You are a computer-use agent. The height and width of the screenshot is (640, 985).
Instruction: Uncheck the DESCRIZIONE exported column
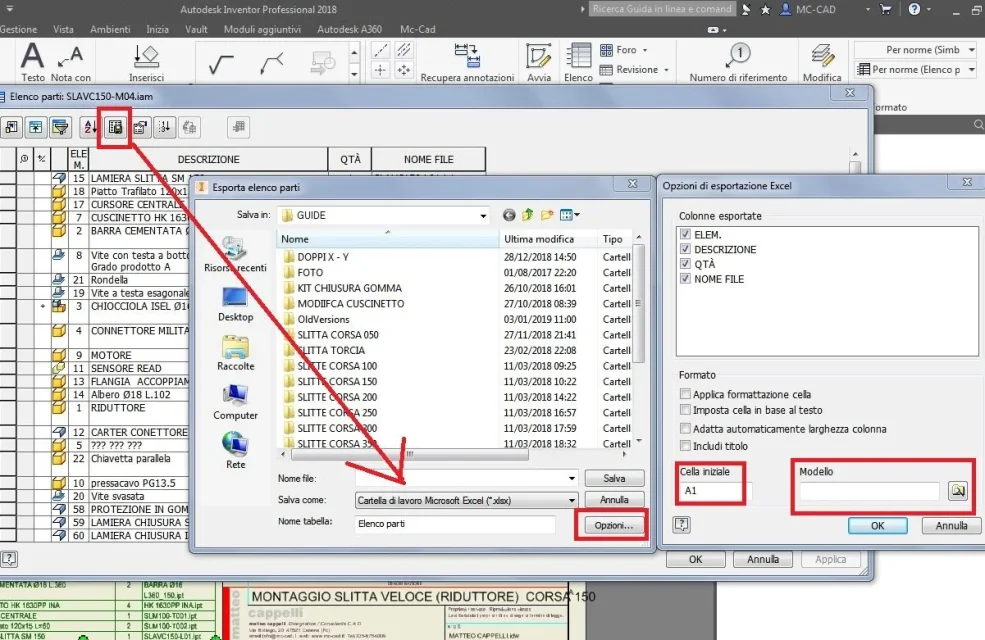coord(685,249)
